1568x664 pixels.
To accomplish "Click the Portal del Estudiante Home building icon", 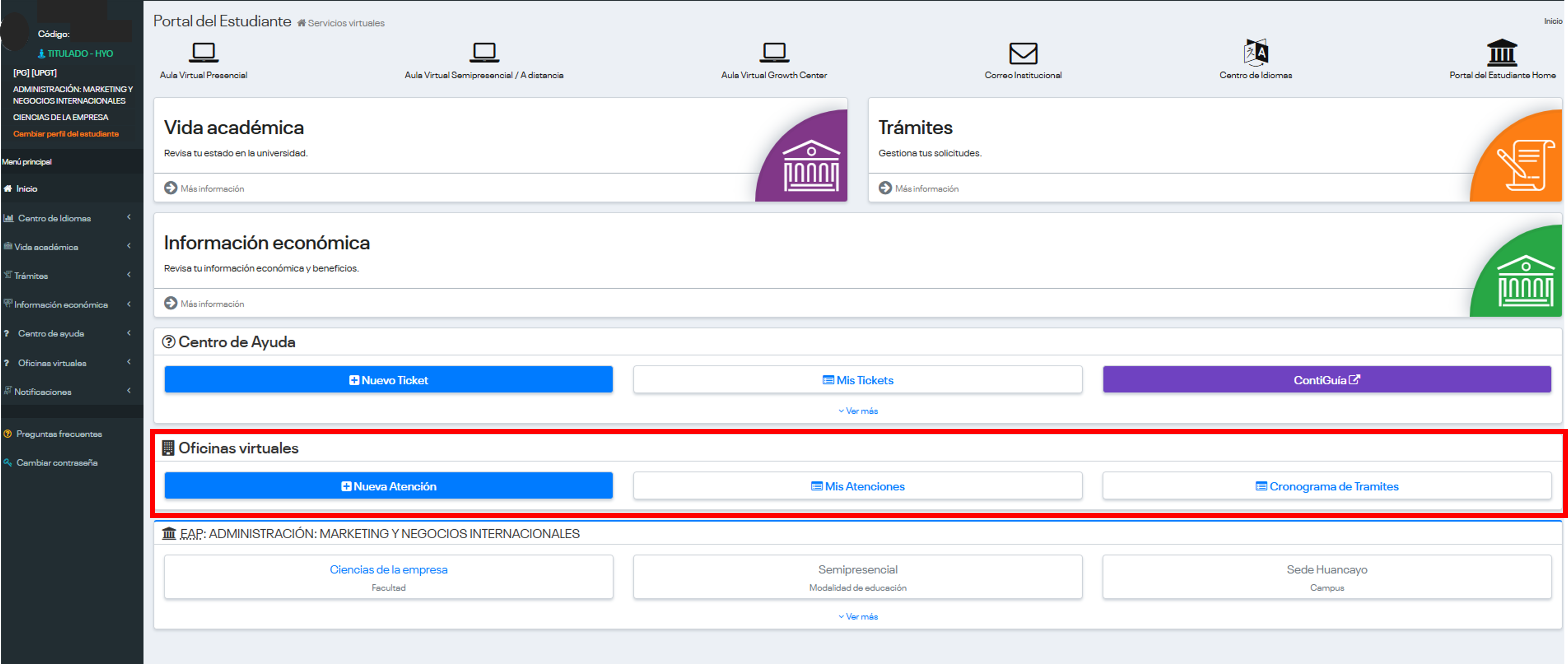I will tap(1502, 52).
